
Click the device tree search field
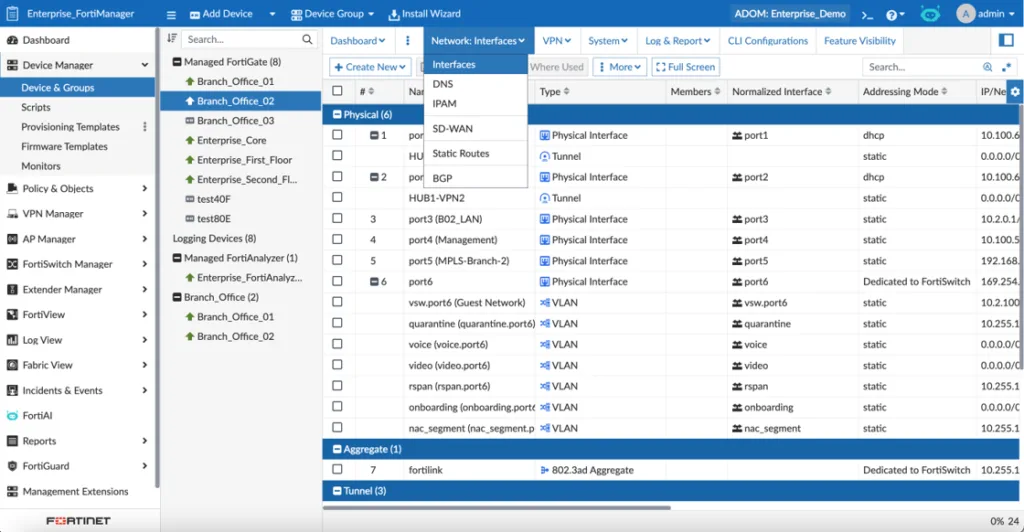click(240, 39)
